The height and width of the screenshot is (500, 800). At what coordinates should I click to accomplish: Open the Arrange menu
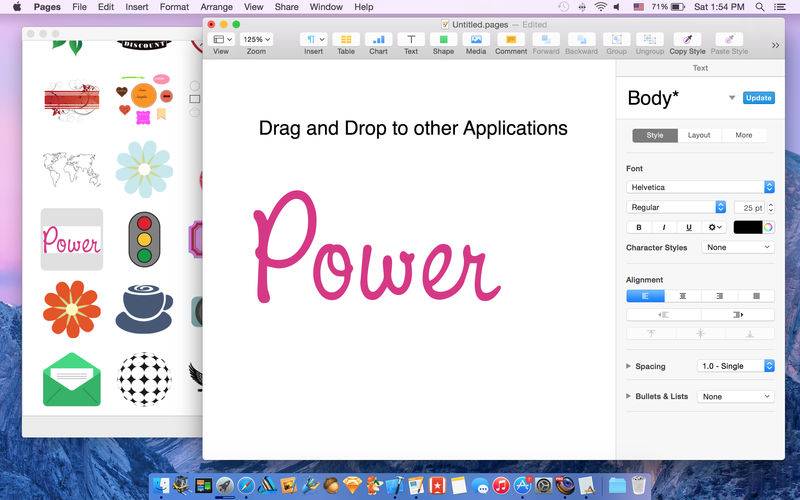tap(216, 7)
